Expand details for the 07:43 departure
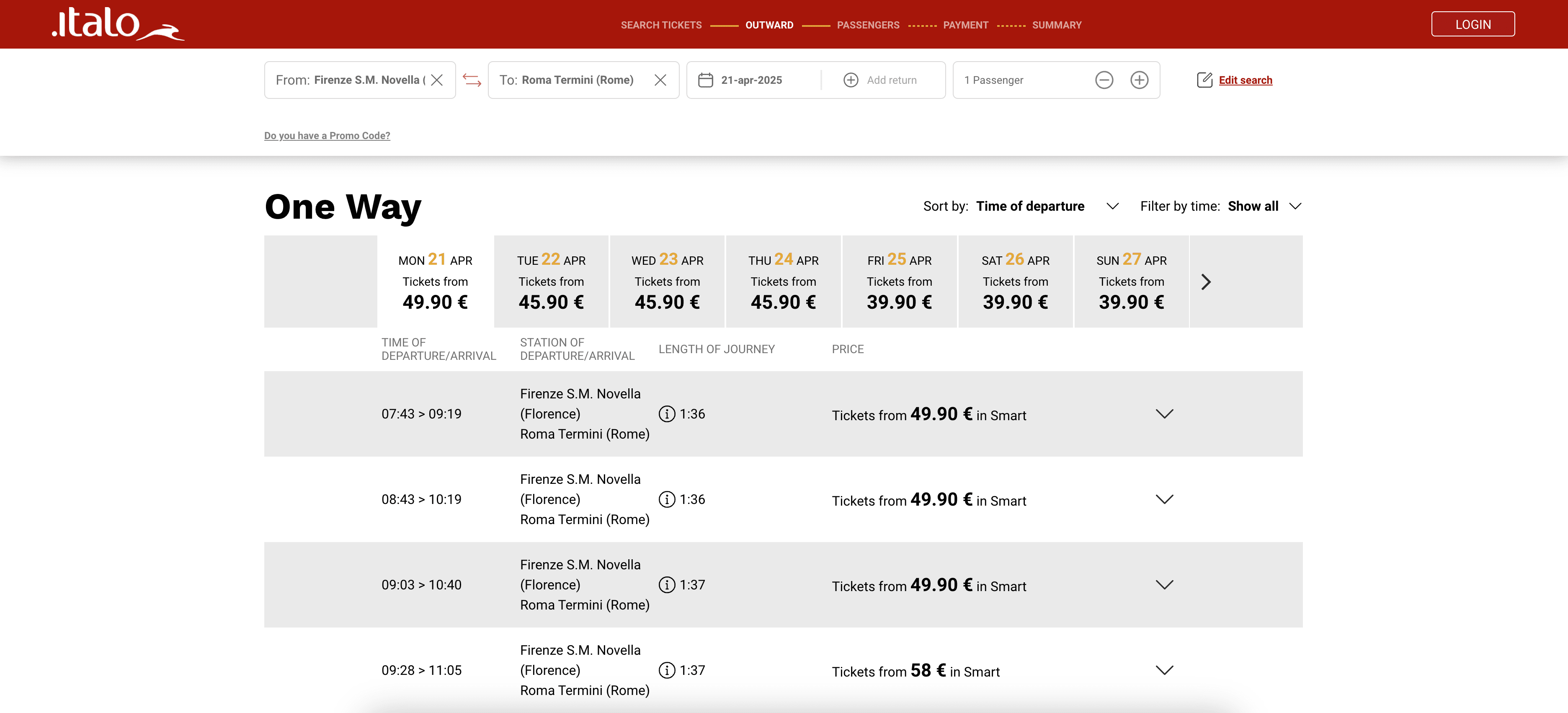This screenshot has width=1568, height=713. (x=1165, y=413)
